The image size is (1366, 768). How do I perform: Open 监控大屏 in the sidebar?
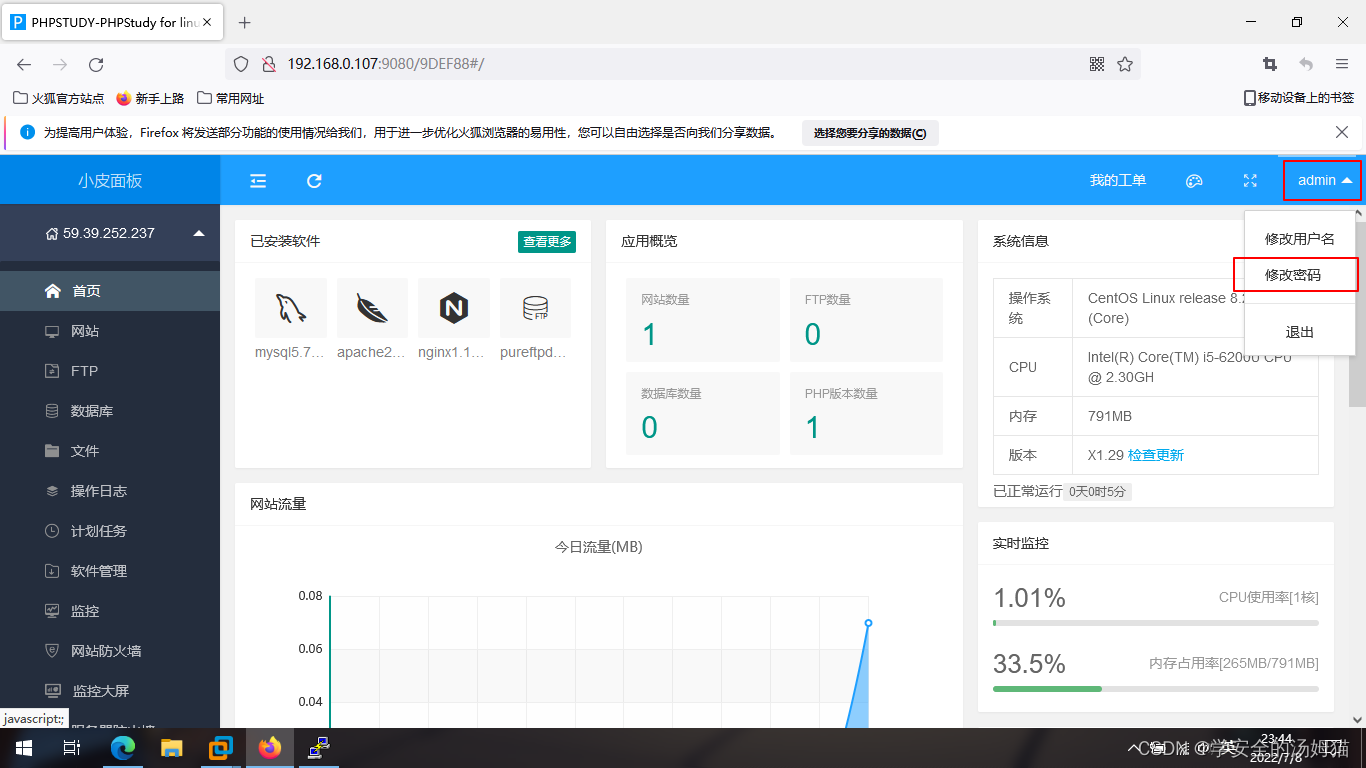110,691
